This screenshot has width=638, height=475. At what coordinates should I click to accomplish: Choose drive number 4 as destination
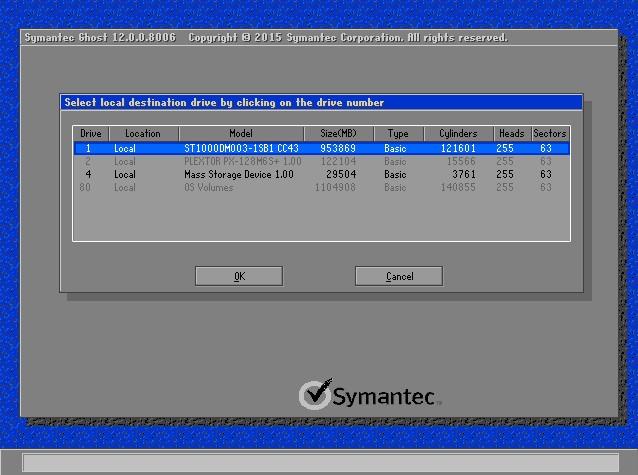88,175
